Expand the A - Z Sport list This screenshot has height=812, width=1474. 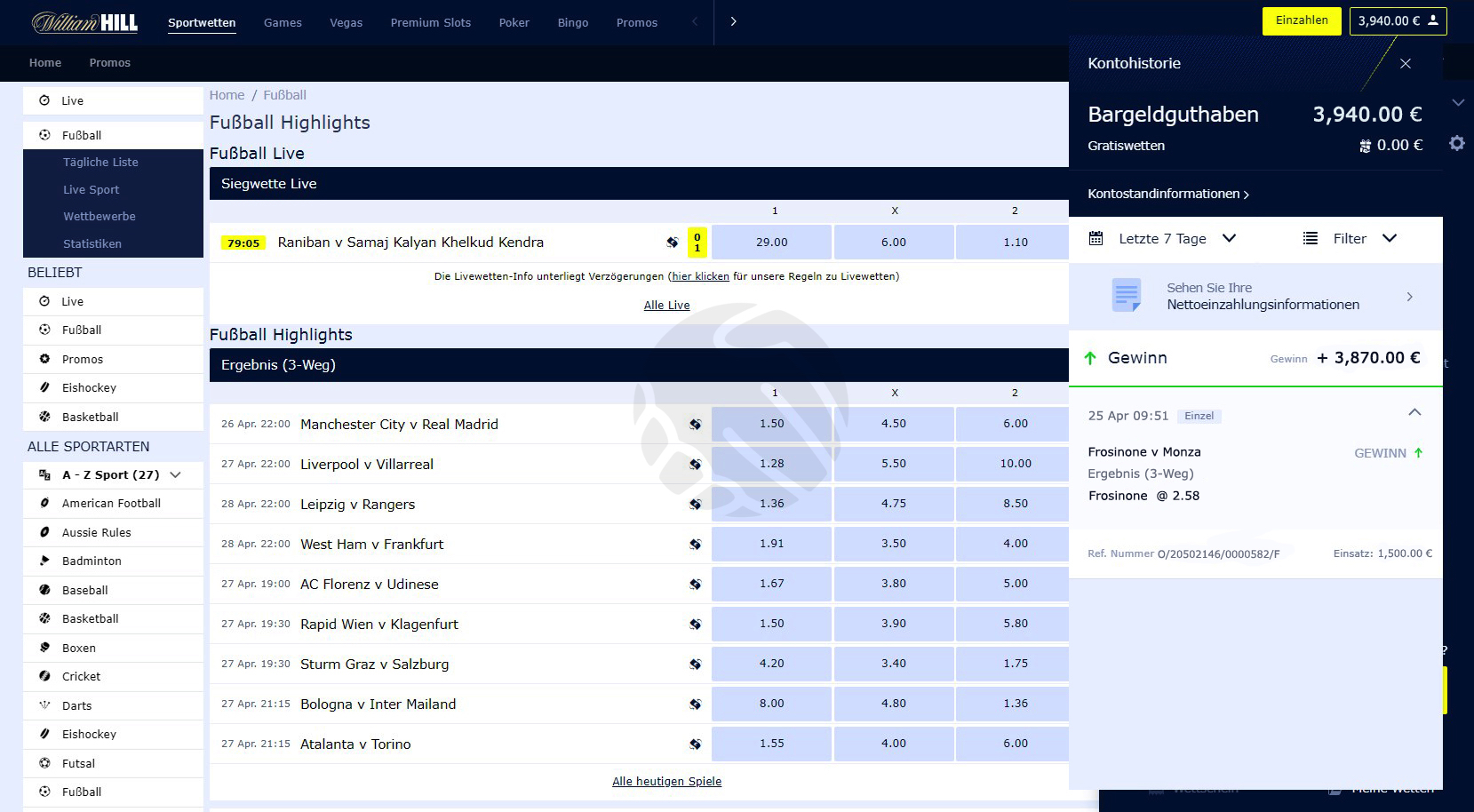[176, 475]
